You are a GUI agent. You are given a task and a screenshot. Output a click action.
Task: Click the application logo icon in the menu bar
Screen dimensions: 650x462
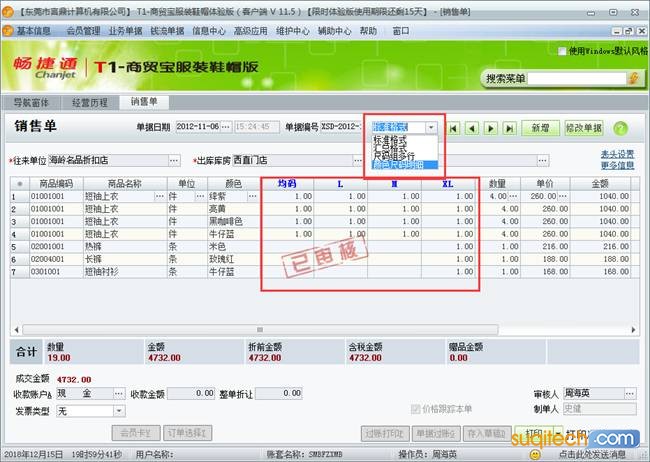(x=7, y=31)
